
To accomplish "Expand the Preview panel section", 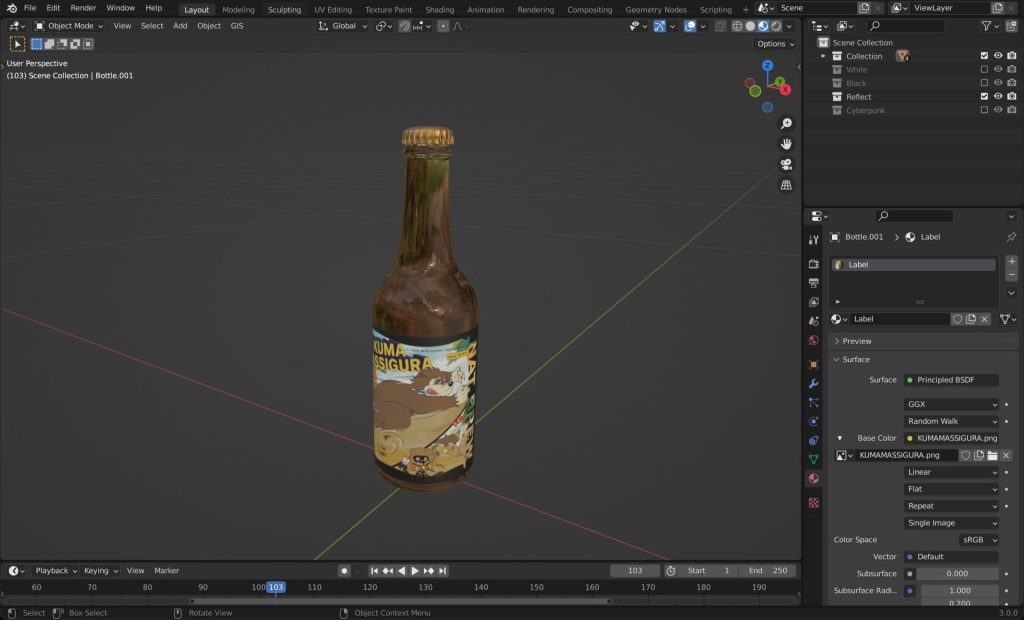I will point(856,341).
